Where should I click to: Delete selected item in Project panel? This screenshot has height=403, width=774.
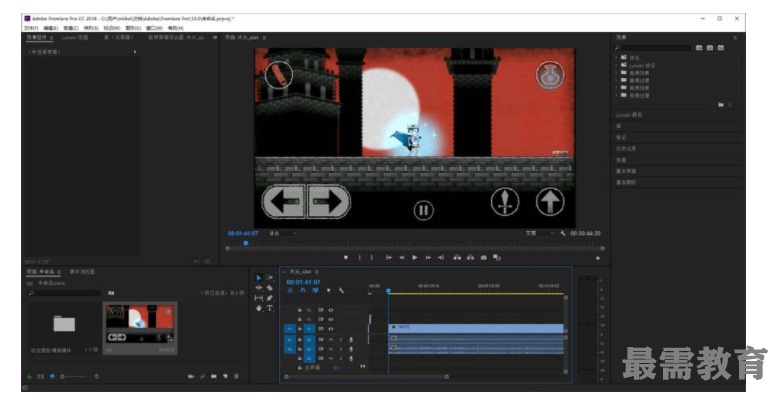click(x=236, y=376)
